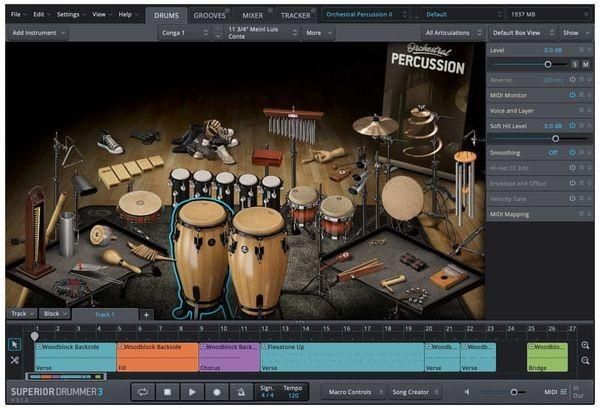Screen dimensions: 600x408
Task: Open the Orchestral Percussion II library selector
Action: 366,15
